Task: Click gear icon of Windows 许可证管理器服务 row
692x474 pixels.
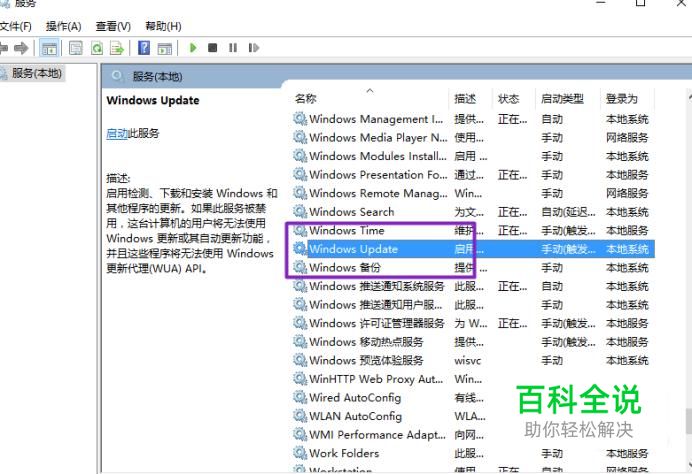Action: pos(300,323)
